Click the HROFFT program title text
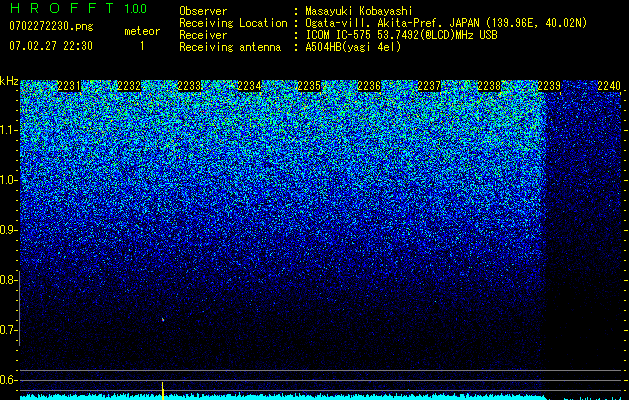629x400 pixels. 63,8
